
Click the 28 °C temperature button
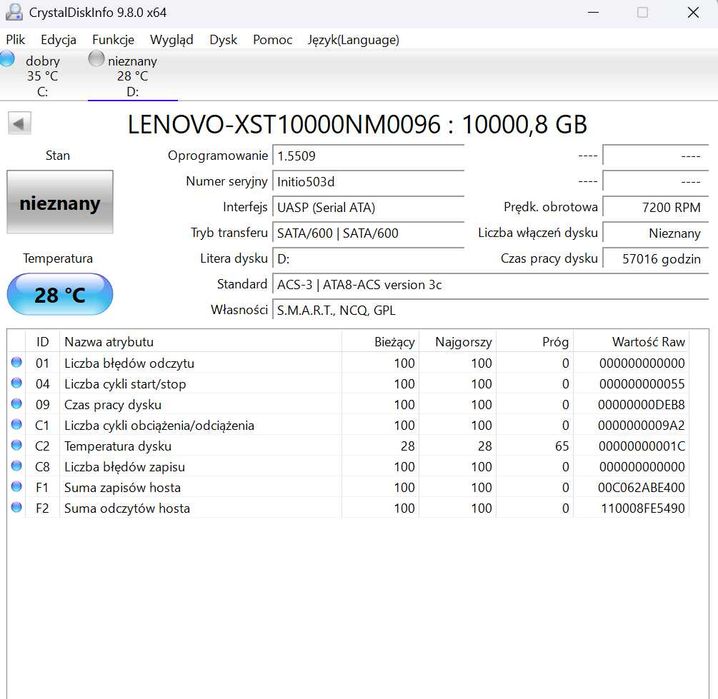60,294
